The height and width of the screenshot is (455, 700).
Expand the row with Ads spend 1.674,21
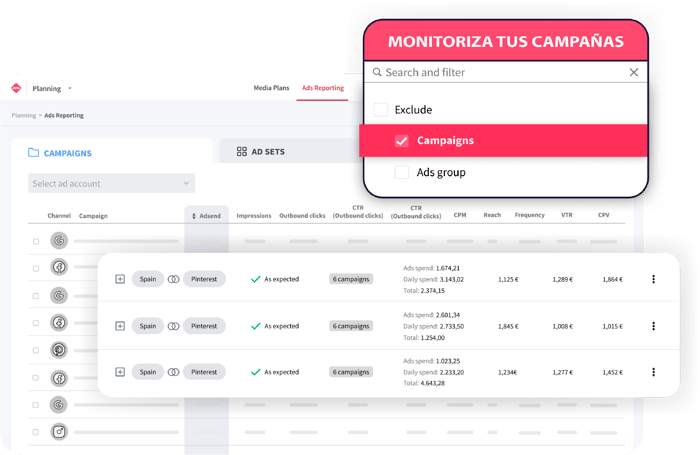(x=120, y=279)
